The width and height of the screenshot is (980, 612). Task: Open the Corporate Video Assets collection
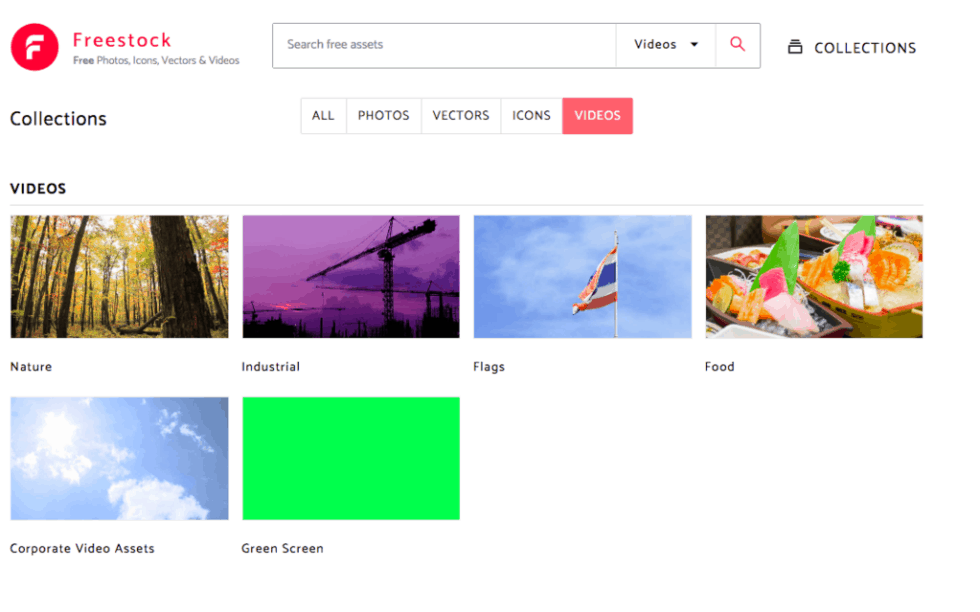coord(118,458)
